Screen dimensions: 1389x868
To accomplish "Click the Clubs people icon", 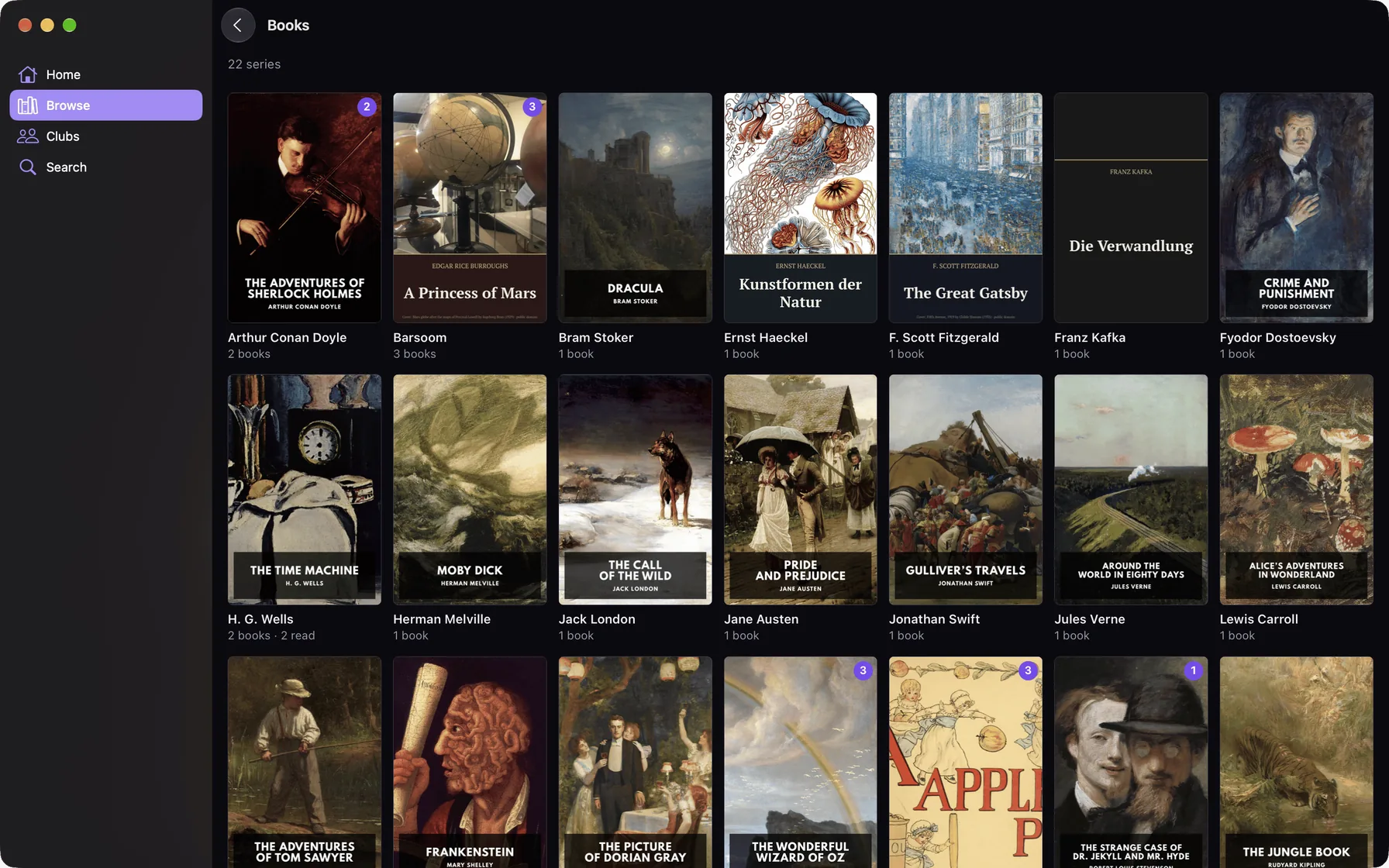I will (28, 136).
